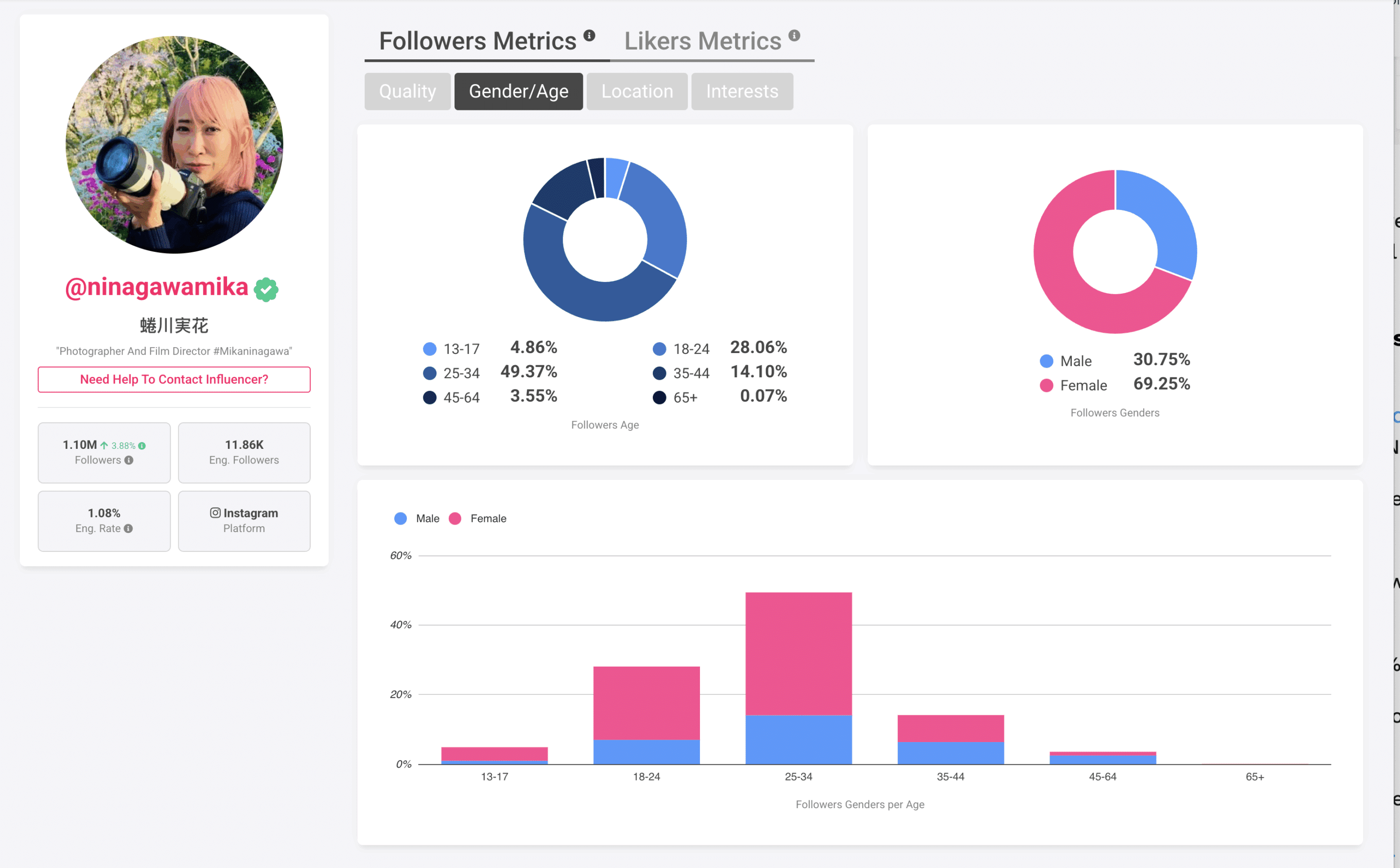Click info icon next to Followers label
The height and width of the screenshot is (868, 1400).
[x=129, y=460]
